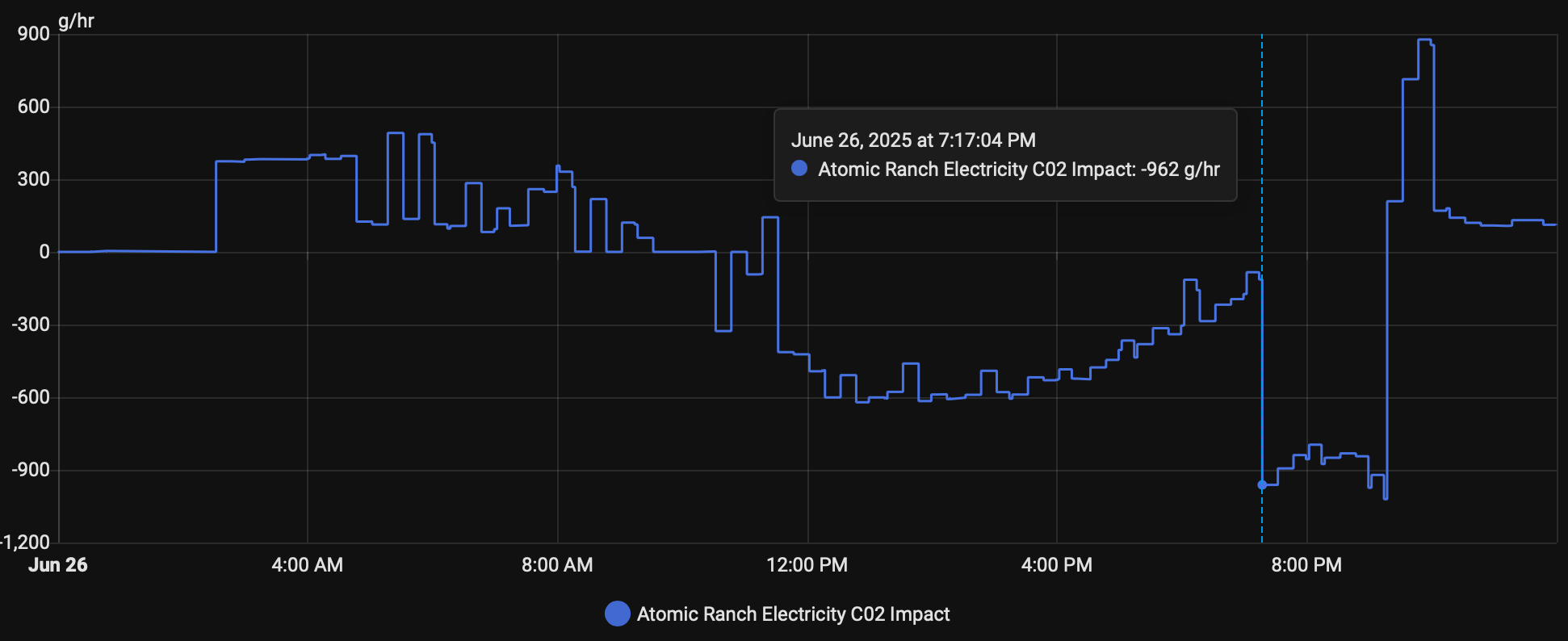The image size is (1568, 641).
Task: Click the '-900' y-axis label
Action: (31, 470)
